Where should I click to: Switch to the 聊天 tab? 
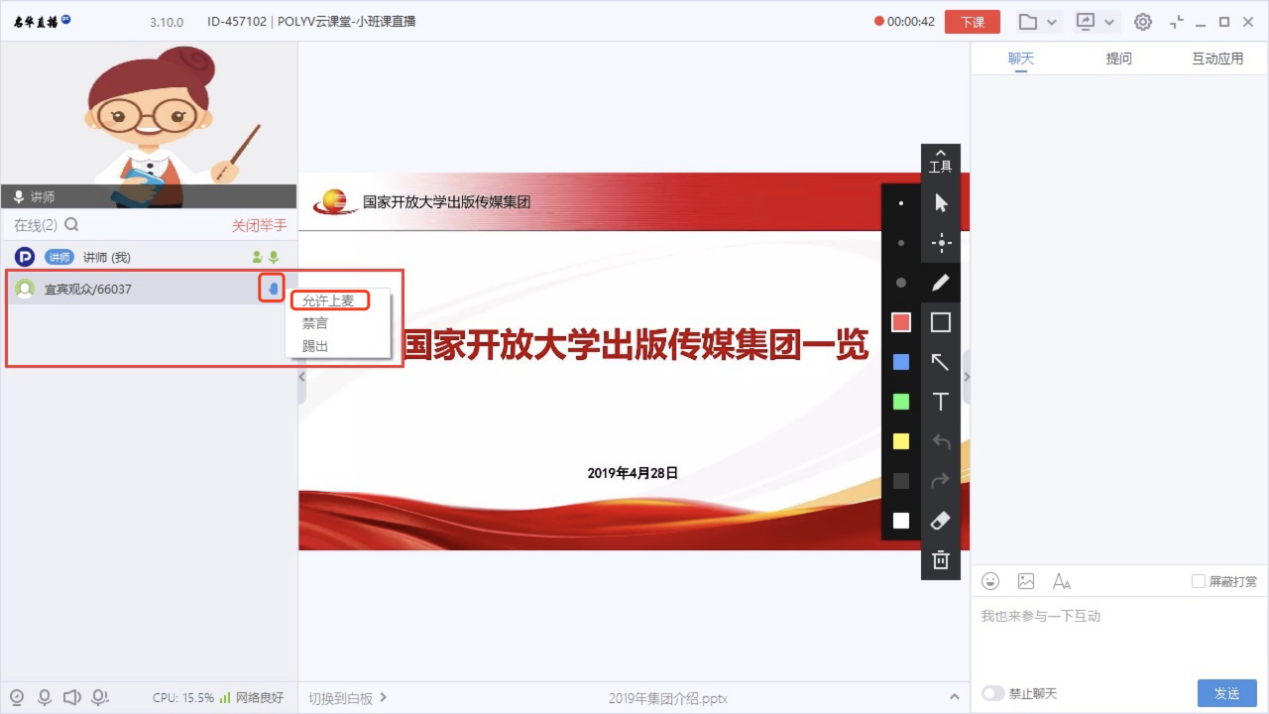tap(1021, 58)
